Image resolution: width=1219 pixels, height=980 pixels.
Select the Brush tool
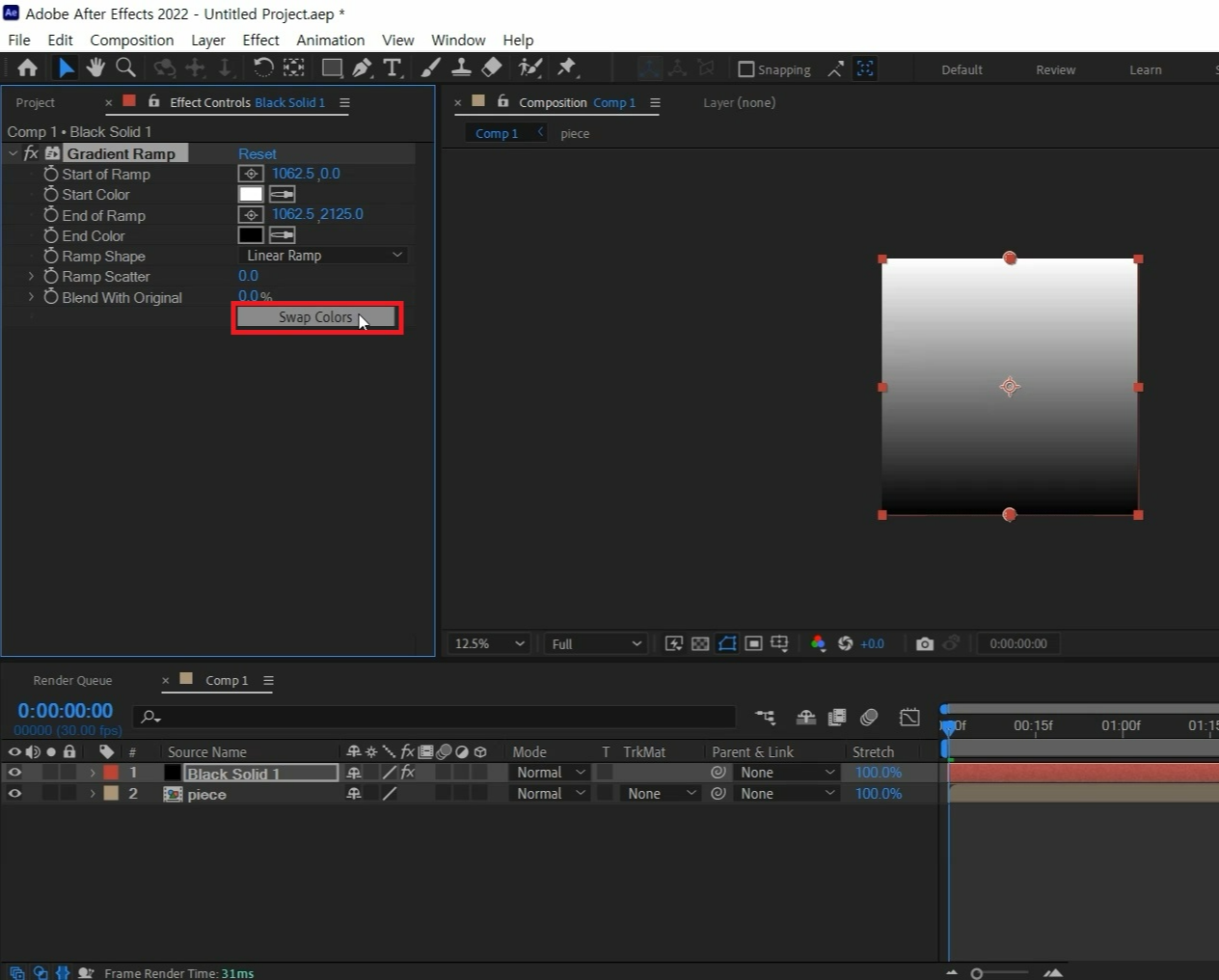click(x=431, y=68)
